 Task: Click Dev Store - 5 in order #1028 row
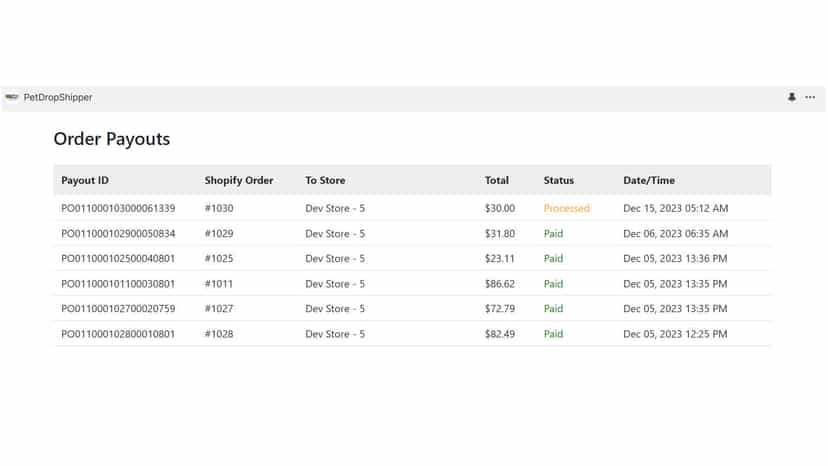tap(335, 334)
